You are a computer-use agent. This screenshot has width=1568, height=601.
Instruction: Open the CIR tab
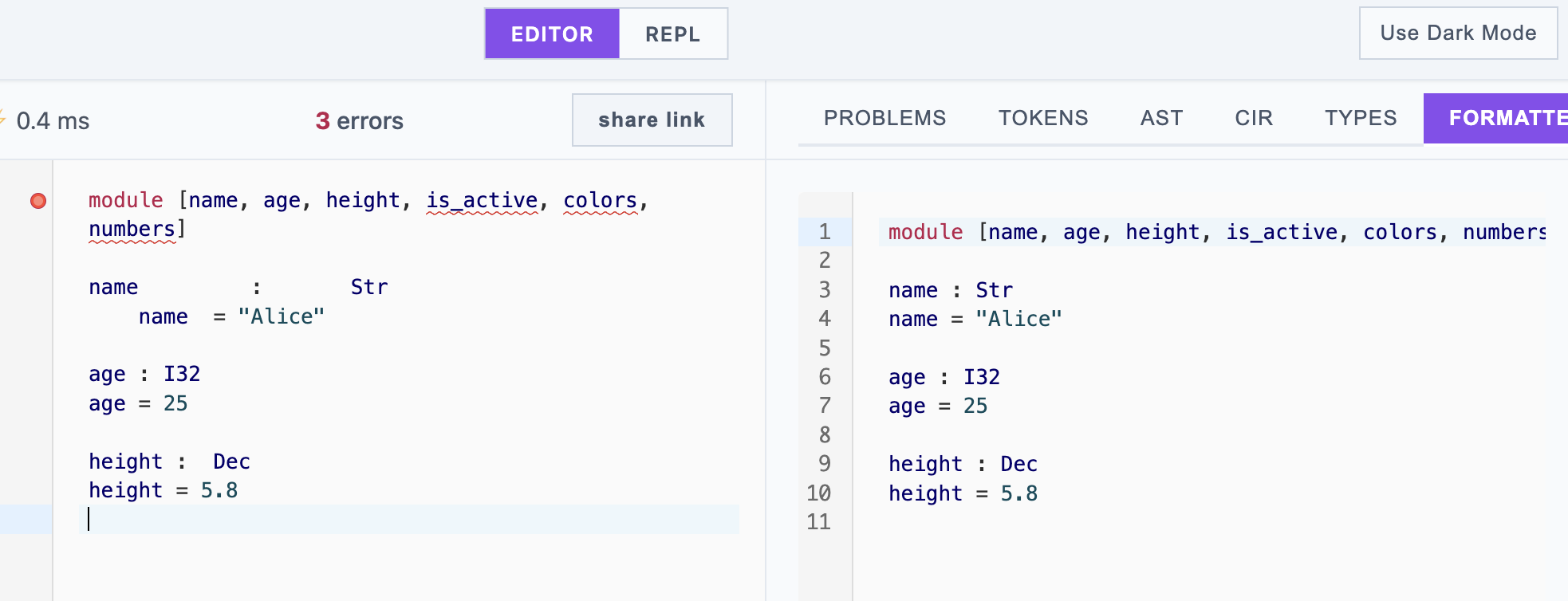pos(1254,118)
